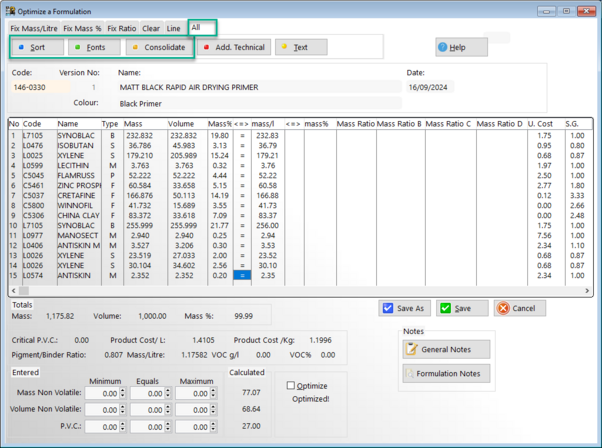This screenshot has width=602, height=448.
Task: Select S.G. cell 3.33
Action: [578, 195]
